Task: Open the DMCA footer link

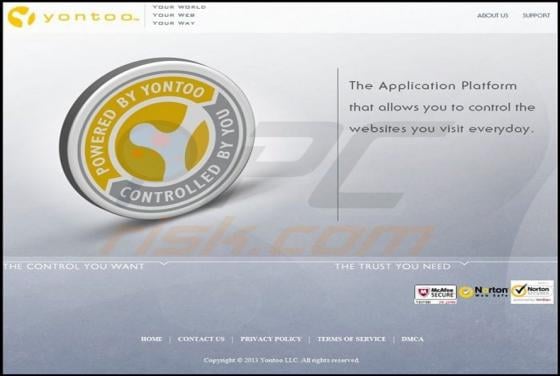Action: [412, 339]
